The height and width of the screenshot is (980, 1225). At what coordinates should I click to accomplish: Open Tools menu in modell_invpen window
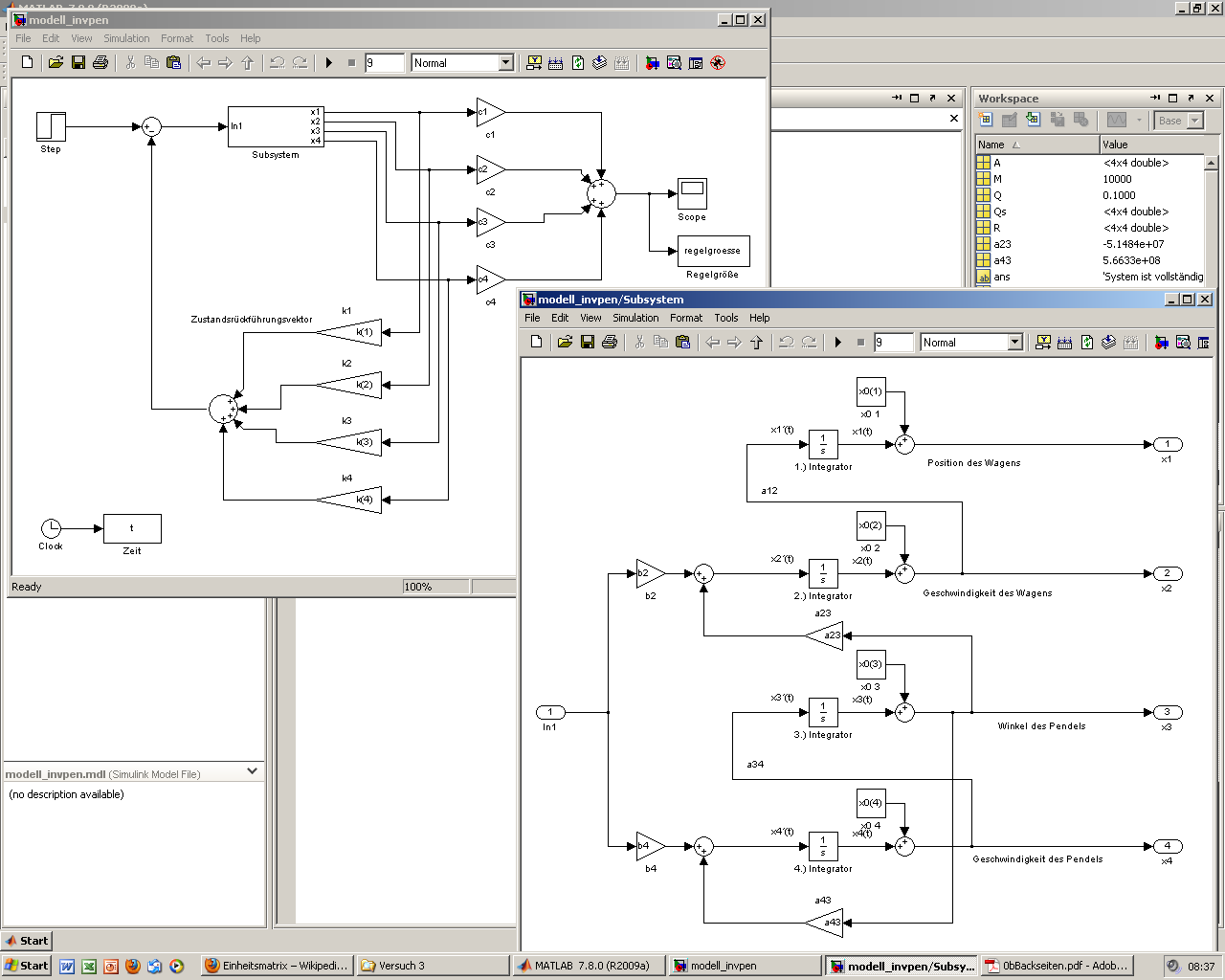click(217, 38)
